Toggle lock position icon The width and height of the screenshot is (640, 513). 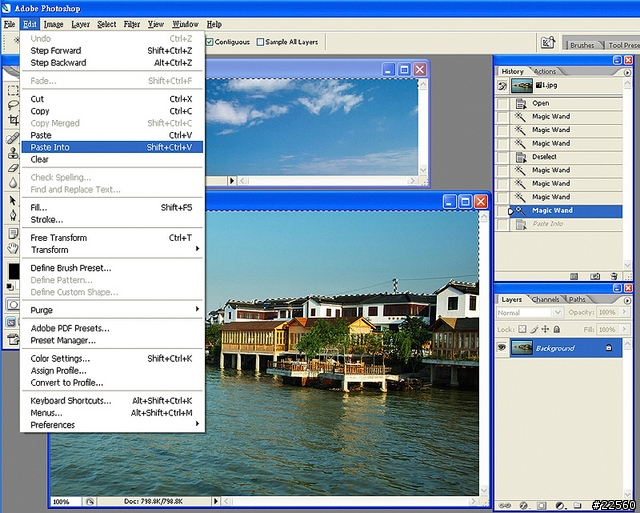point(545,329)
